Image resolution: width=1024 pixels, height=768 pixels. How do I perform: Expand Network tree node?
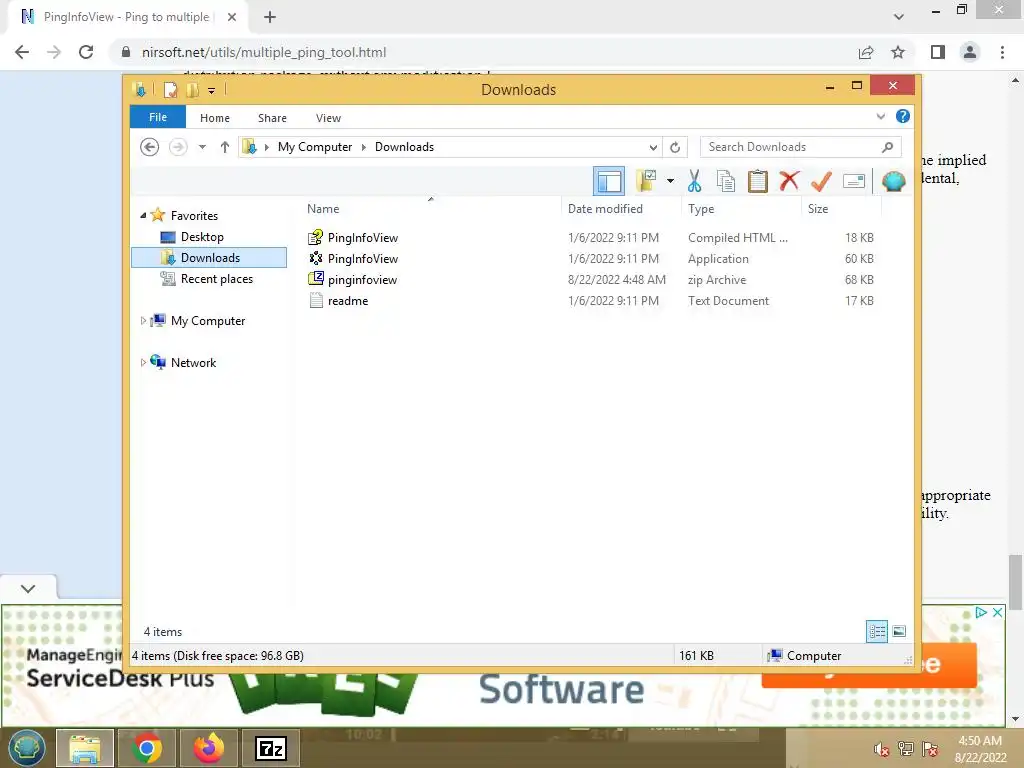point(143,362)
